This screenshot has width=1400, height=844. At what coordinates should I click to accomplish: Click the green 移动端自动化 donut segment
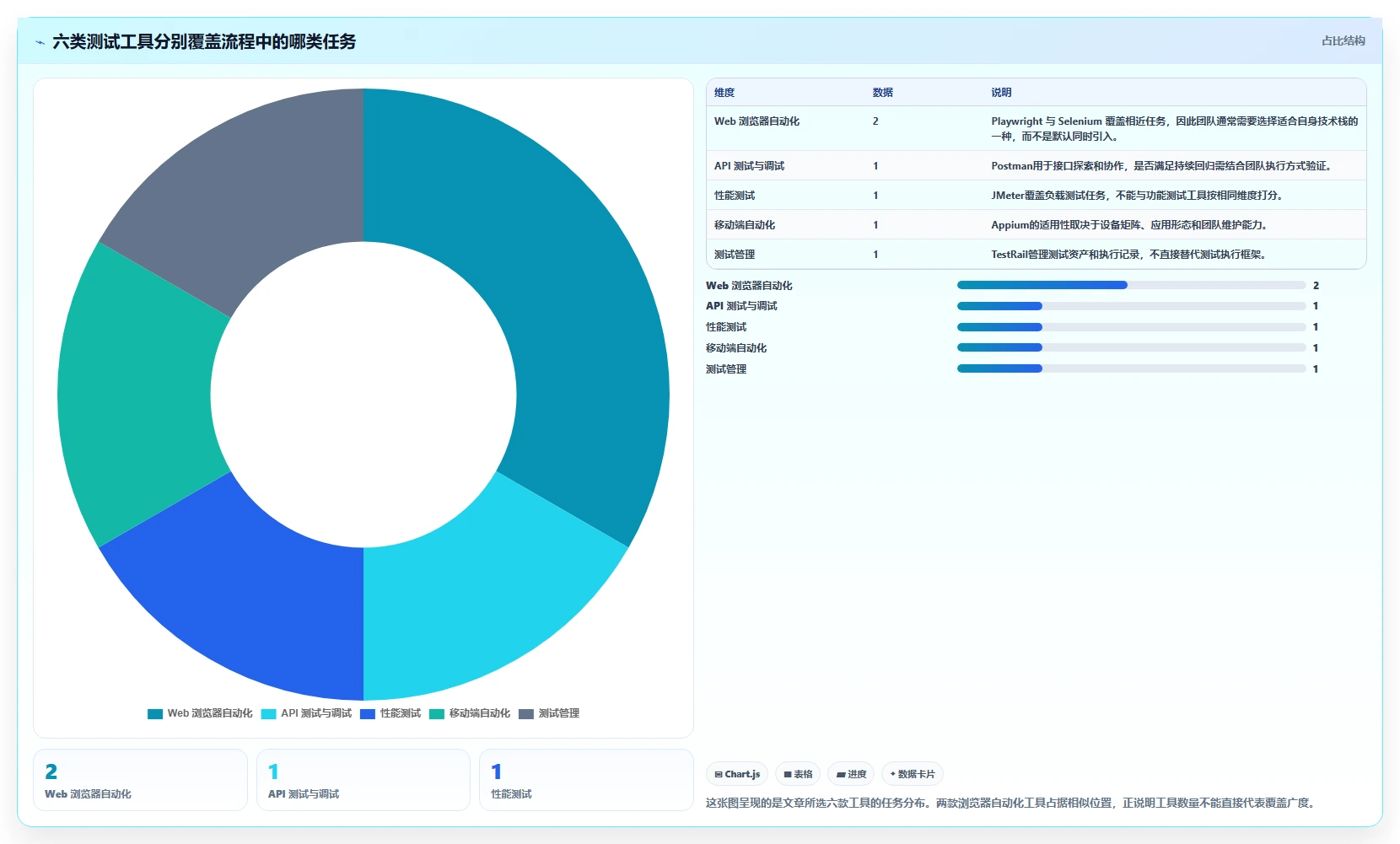point(135,395)
